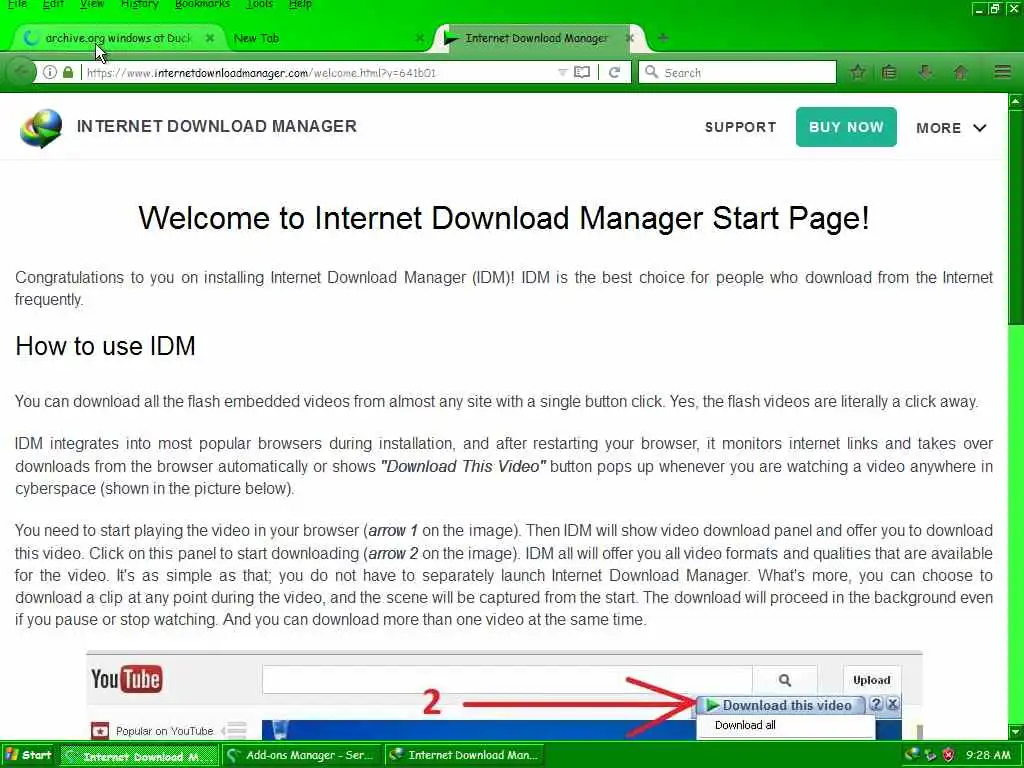This screenshot has height=768, width=1024.
Task: Click Download this video panel button
Action: point(780,705)
